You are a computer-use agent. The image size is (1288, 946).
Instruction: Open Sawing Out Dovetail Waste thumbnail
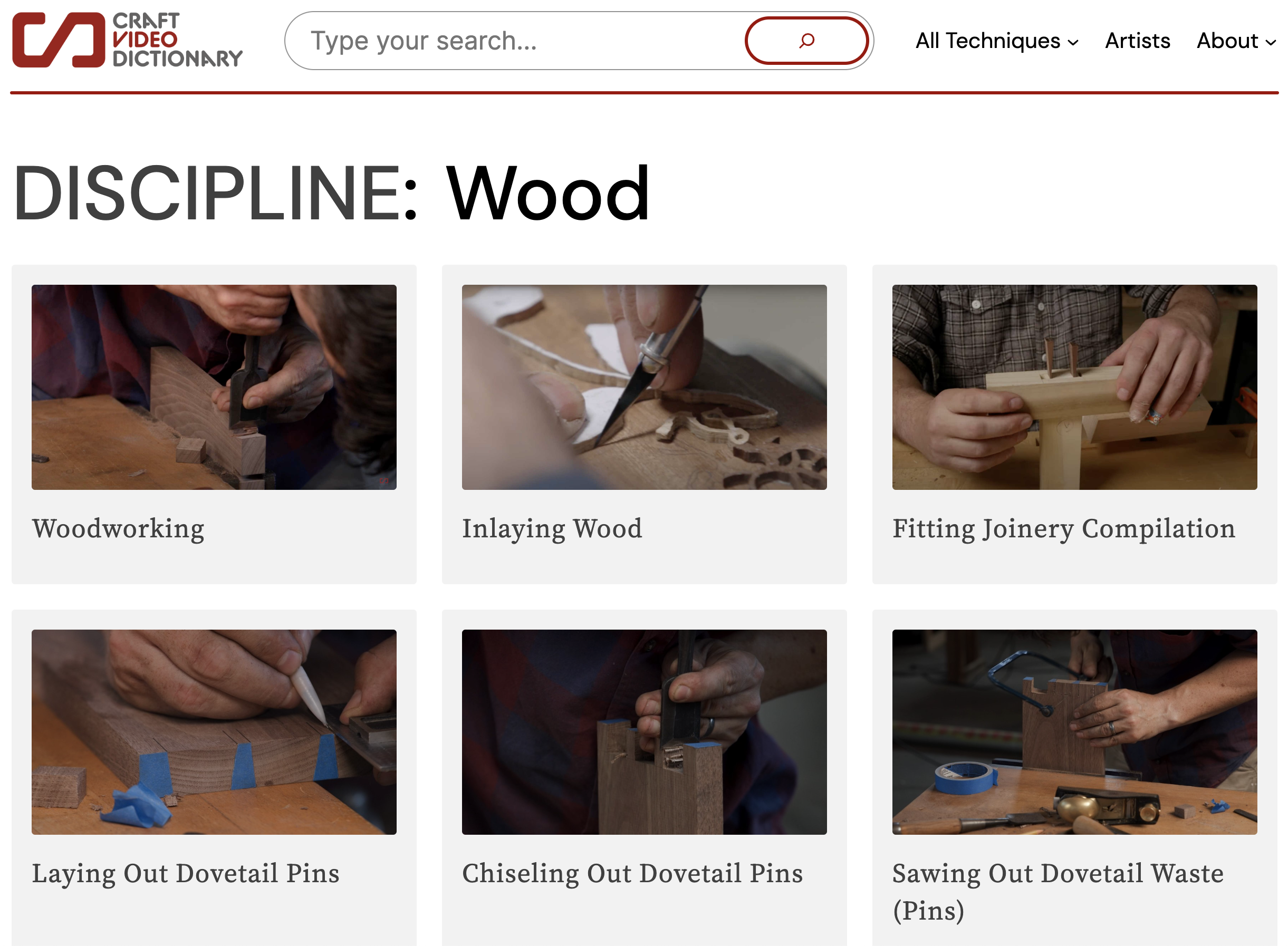coord(1074,732)
